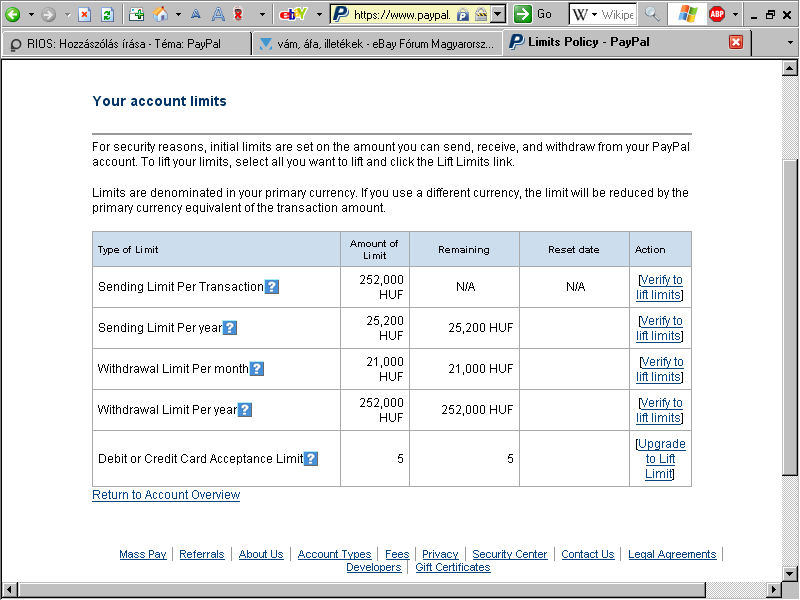This screenshot has height=600, width=800.
Task: Click the Windows flag logo icon
Action: click(x=687, y=14)
